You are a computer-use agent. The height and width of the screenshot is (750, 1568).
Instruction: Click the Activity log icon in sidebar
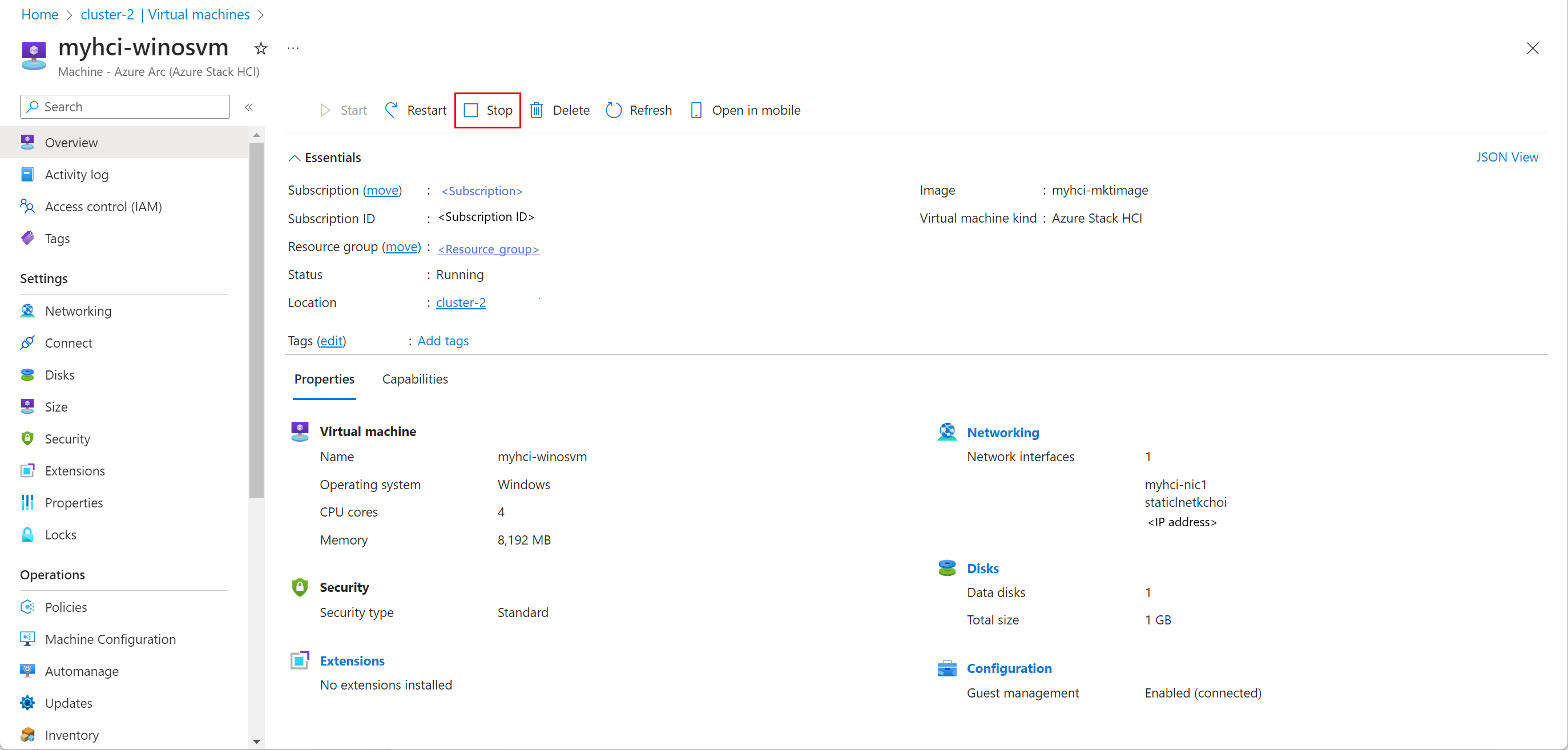click(27, 175)
